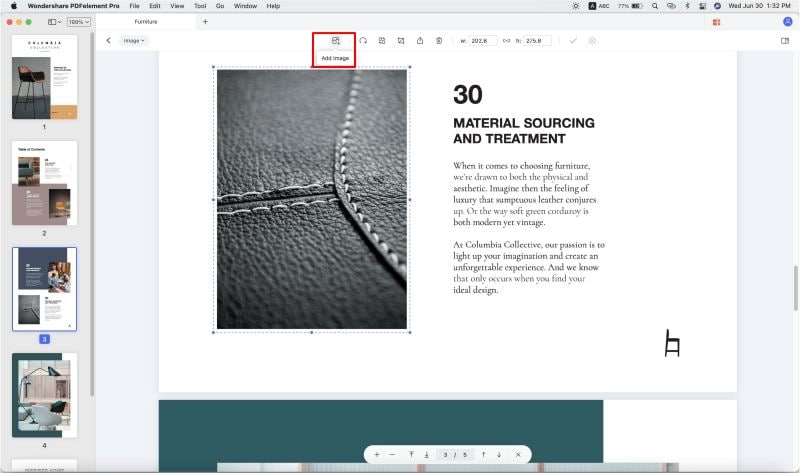This screenshot has height=473, width=800.
Task: Open the Edit menu
Action: (155, 6)
